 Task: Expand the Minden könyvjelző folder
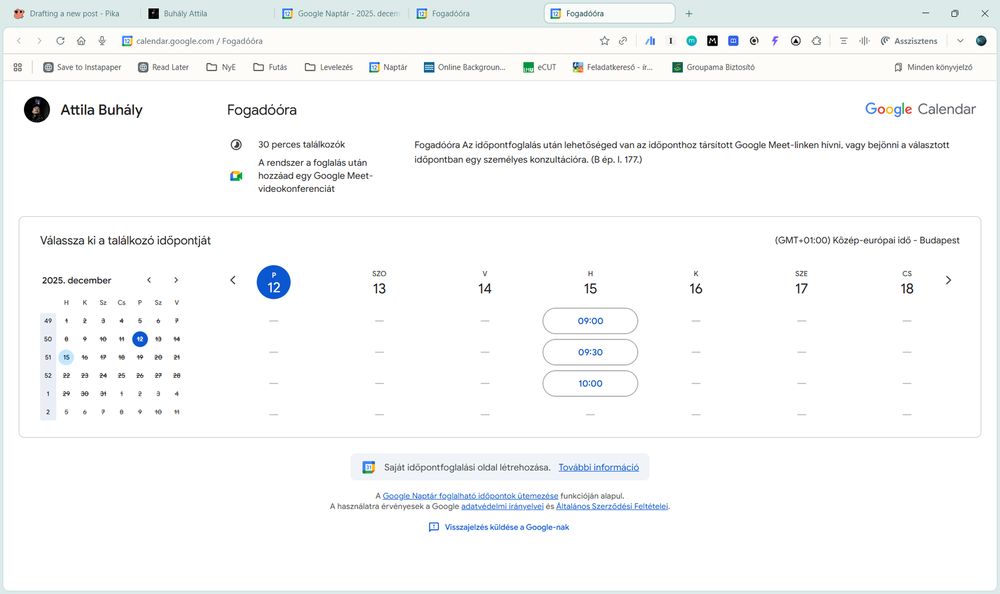pyautogui.click(x=933, y=67)
